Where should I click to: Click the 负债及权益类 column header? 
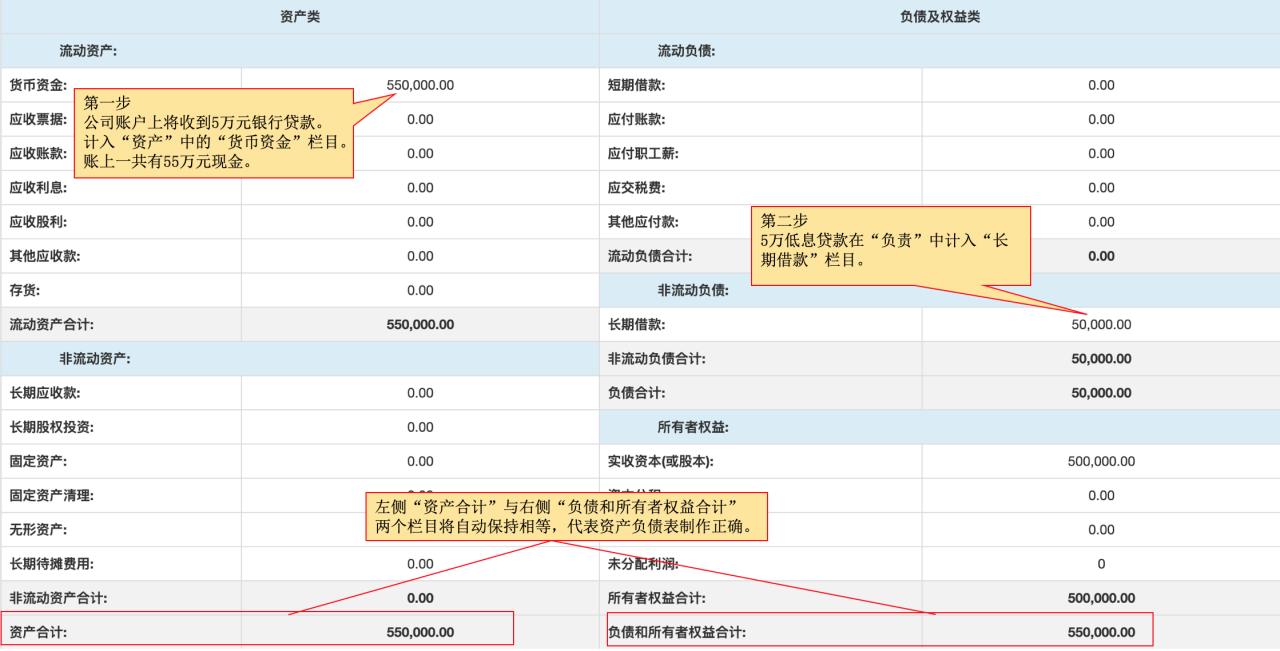click(x=939, y=17)
